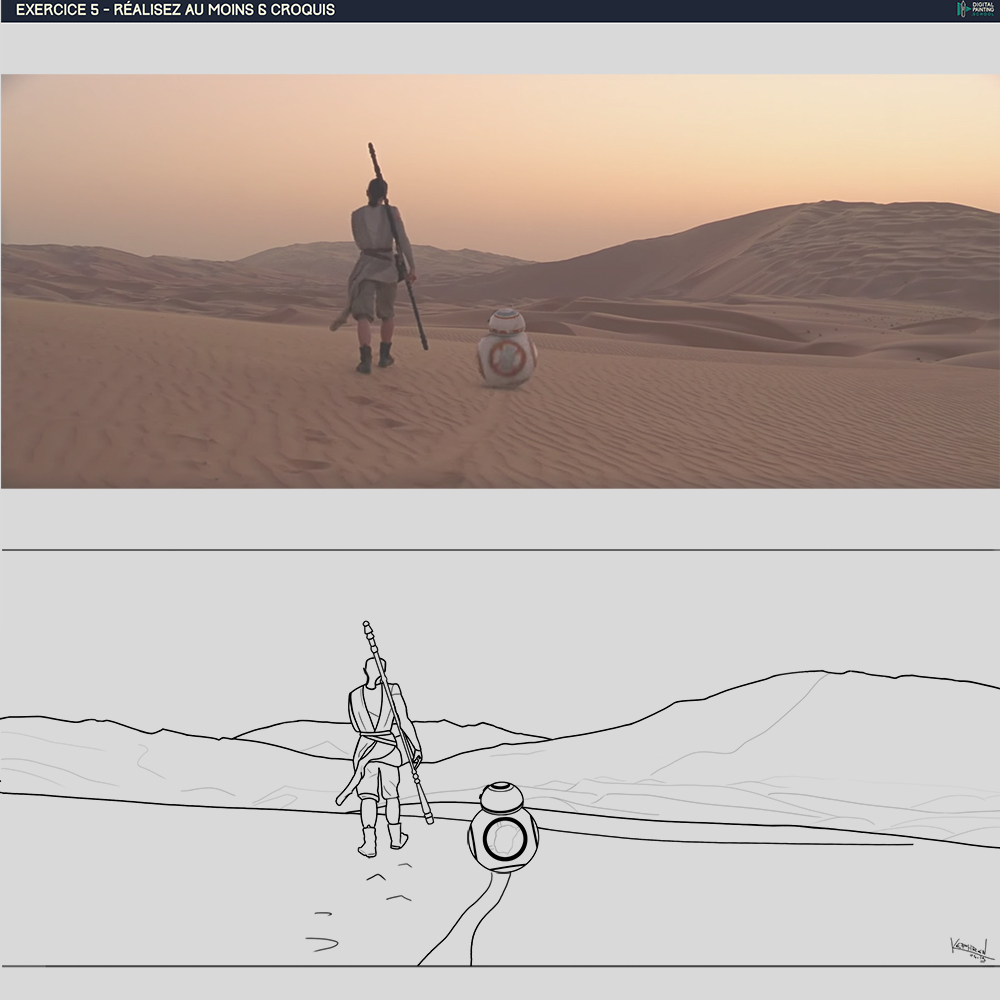The width and height of the screenshot is (1000, 1000).
Task: Click the sketched figure's boots
Action: [382, 840]
